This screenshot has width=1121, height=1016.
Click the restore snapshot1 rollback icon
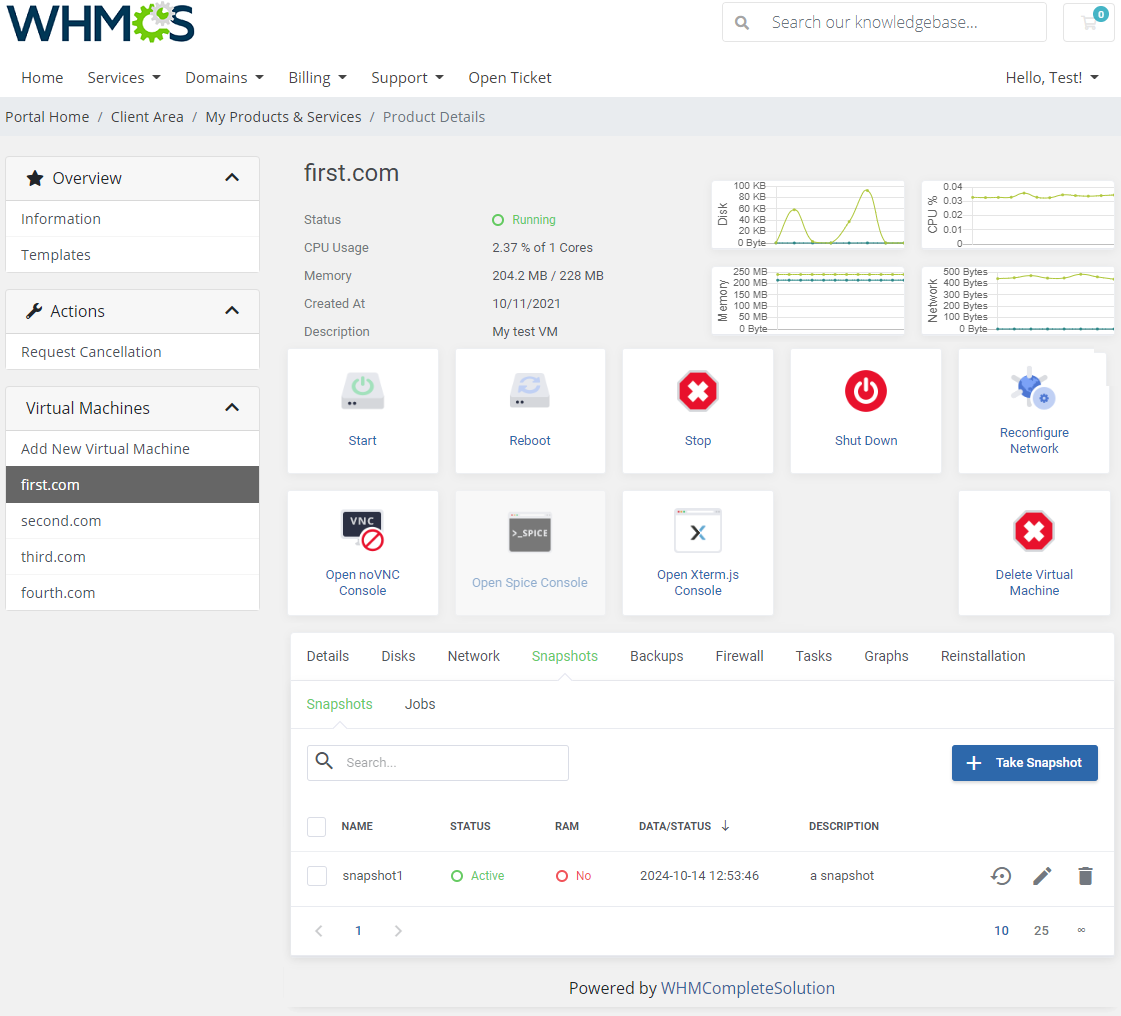pos(1001,876)
